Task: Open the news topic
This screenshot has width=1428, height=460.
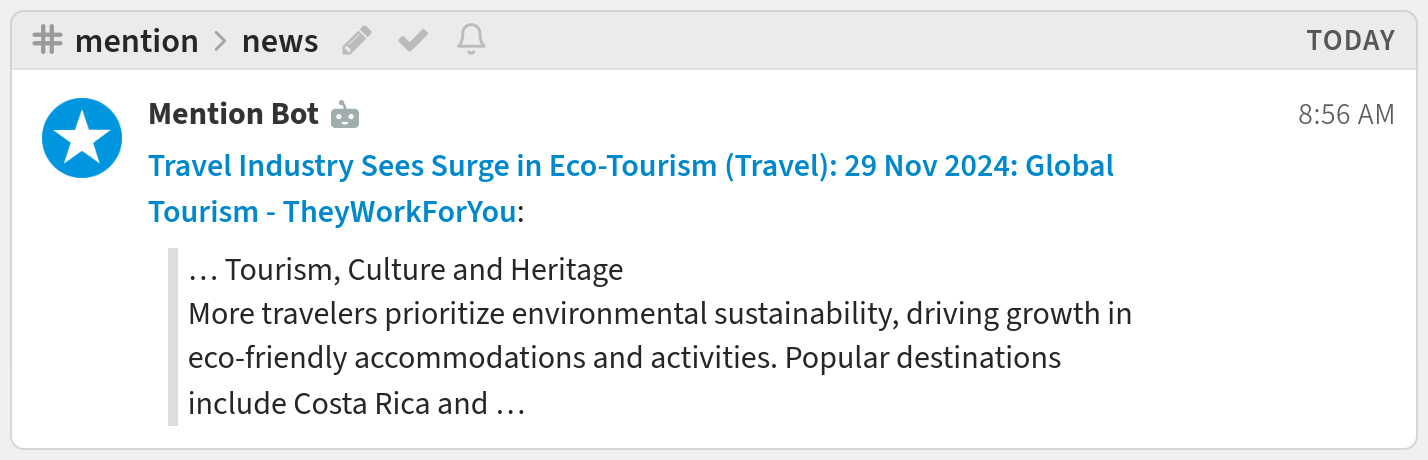Action: pyautogui.click(x=280, y=41)
